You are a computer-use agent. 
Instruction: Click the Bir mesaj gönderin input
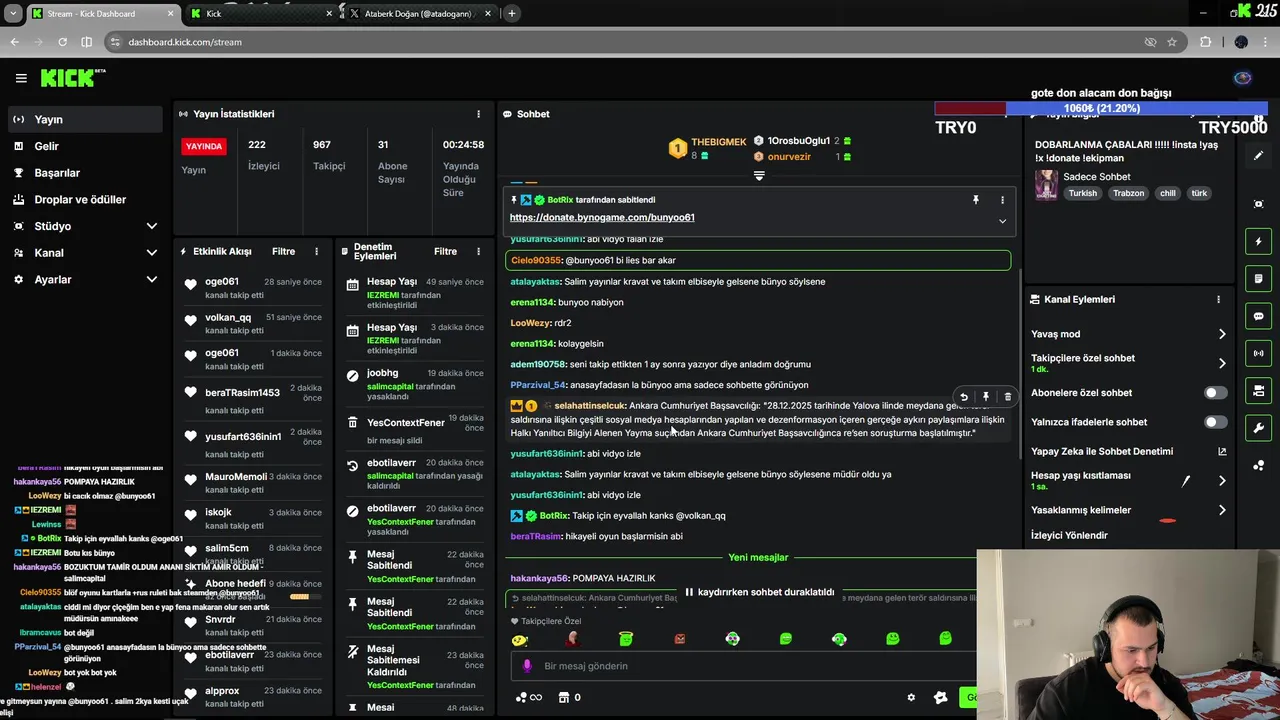point(745,666)
